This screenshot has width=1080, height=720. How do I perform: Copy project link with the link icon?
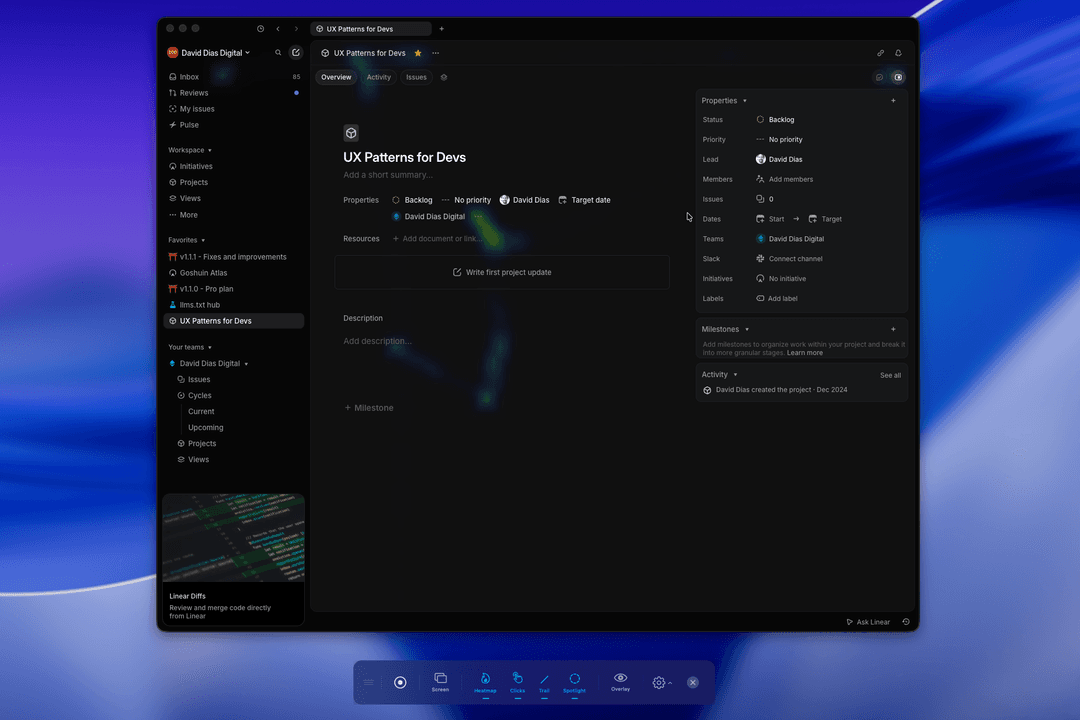[x=880, y=53]
